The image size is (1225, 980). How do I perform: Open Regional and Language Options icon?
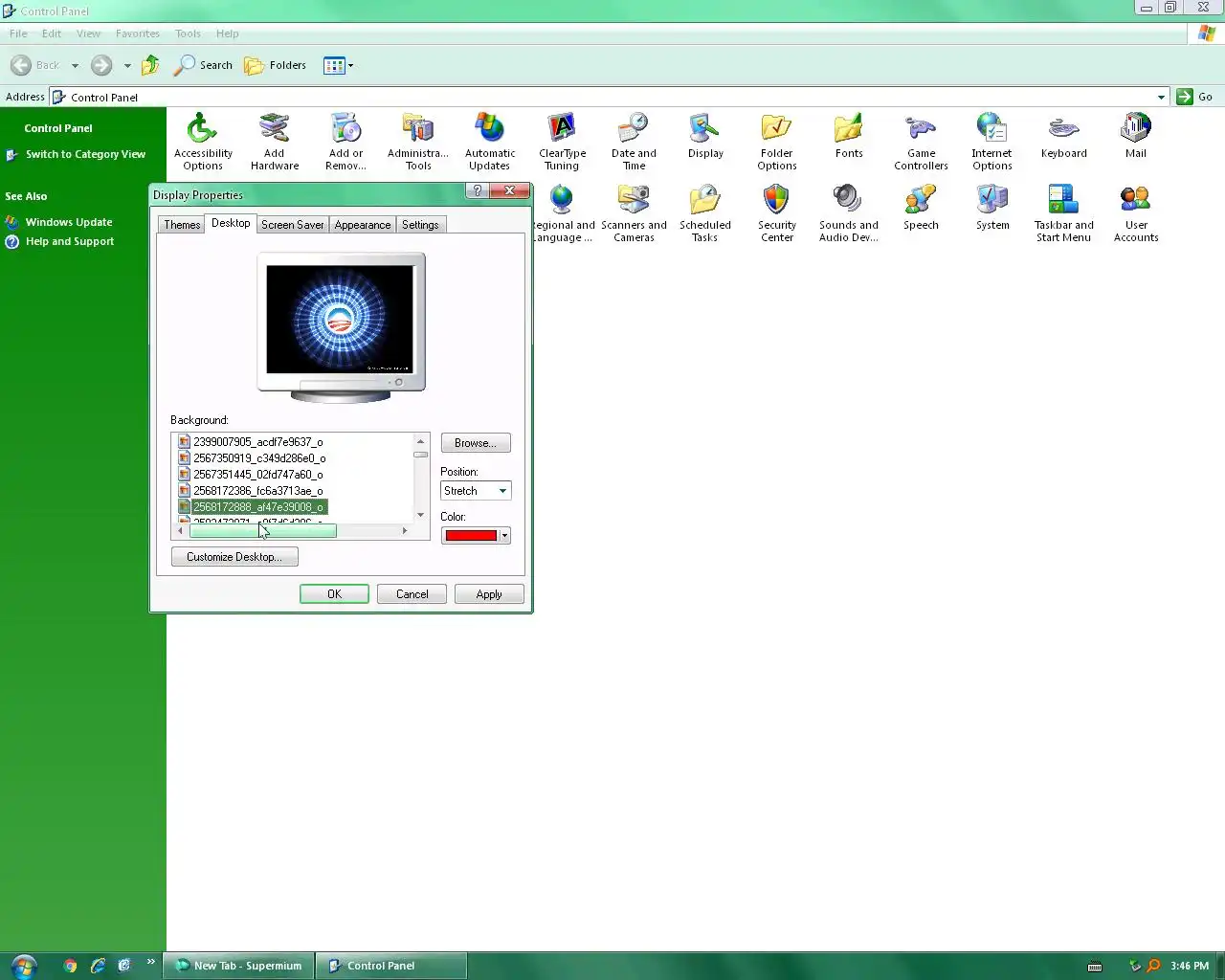(563, 213)
